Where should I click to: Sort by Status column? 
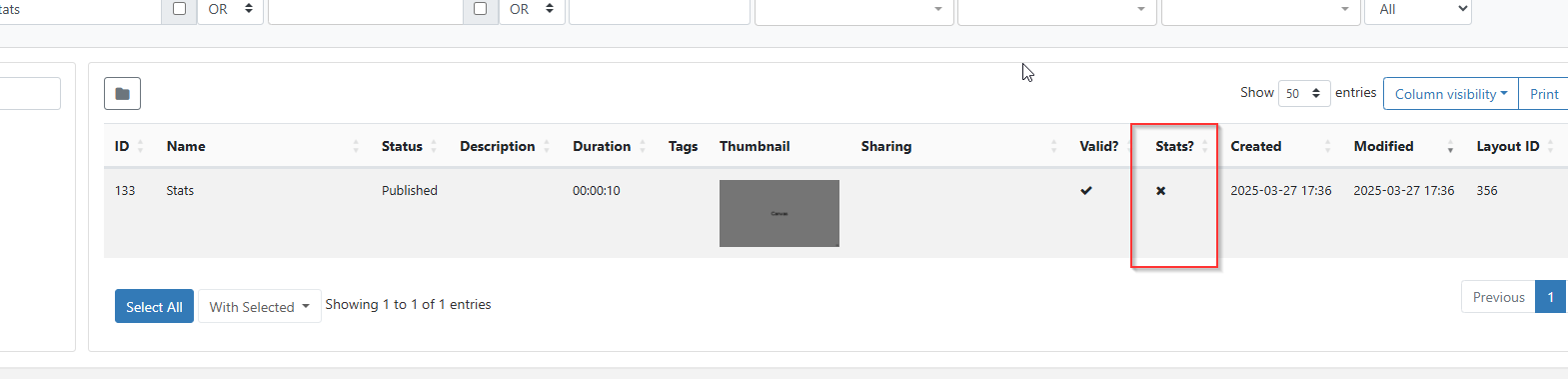(410, 146)
